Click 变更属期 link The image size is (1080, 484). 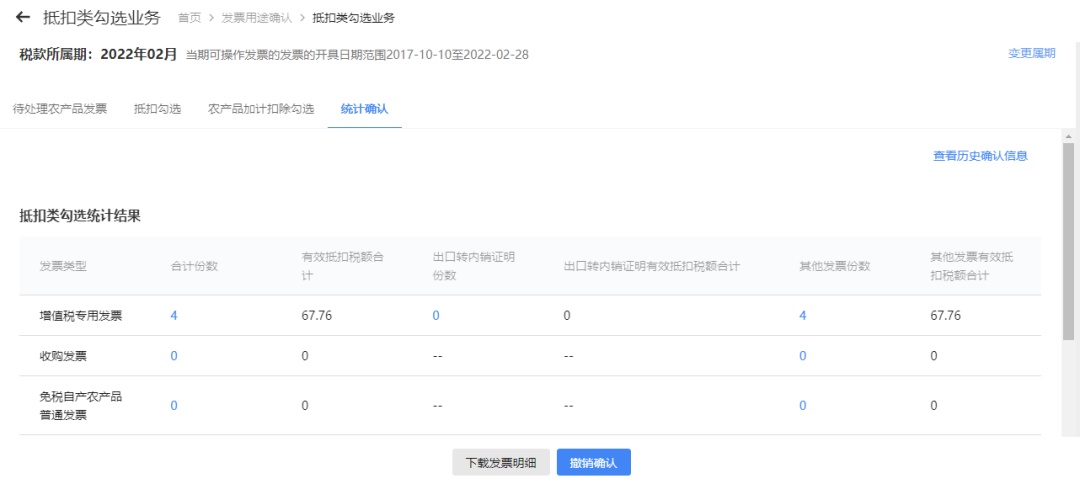point(1032,54)
